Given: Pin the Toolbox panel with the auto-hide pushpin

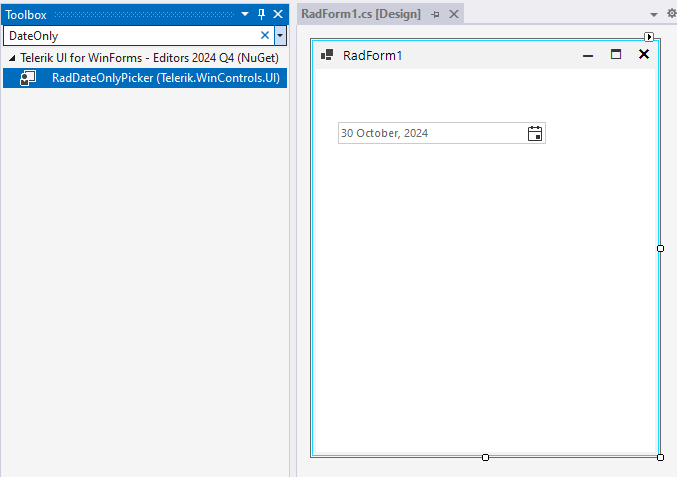Looking at the screenshot, I should click(261, 14).
